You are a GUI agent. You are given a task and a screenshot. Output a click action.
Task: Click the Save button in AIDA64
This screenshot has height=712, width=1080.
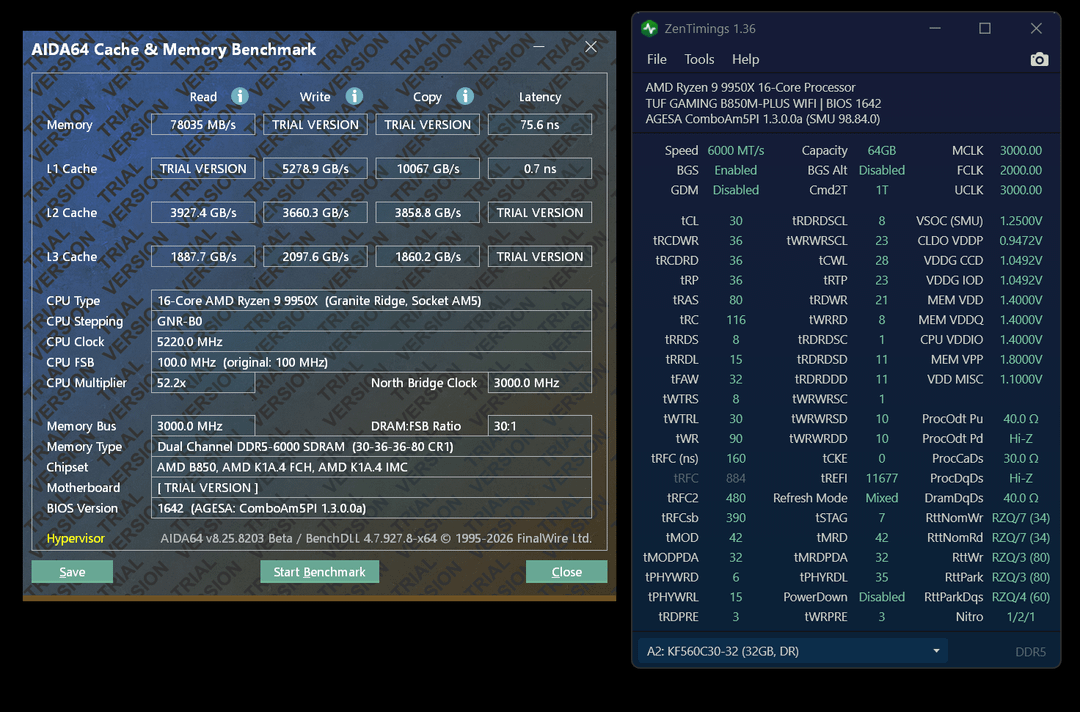(x=72, y=572)
